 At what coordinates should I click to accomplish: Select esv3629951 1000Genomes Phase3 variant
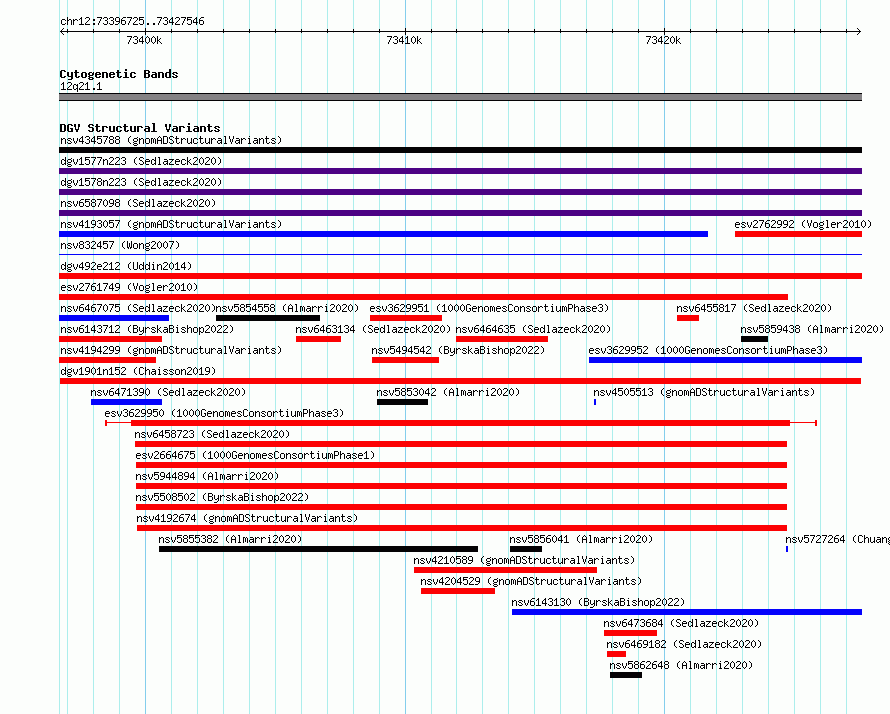pyautogui.click(x=406, y=318)
